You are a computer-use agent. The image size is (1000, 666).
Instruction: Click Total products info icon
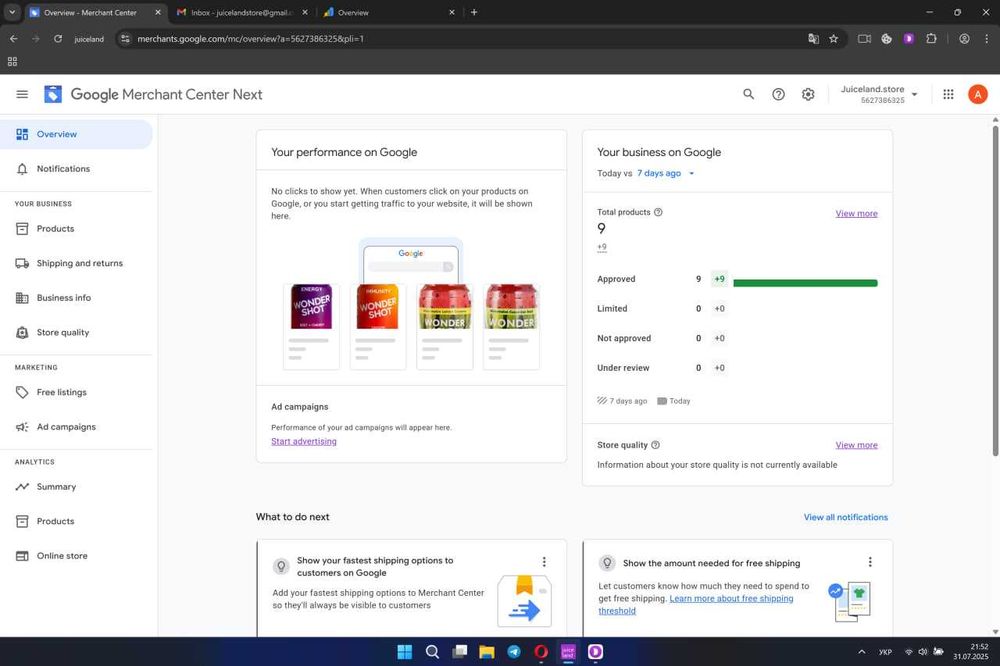tap(658, 212)
